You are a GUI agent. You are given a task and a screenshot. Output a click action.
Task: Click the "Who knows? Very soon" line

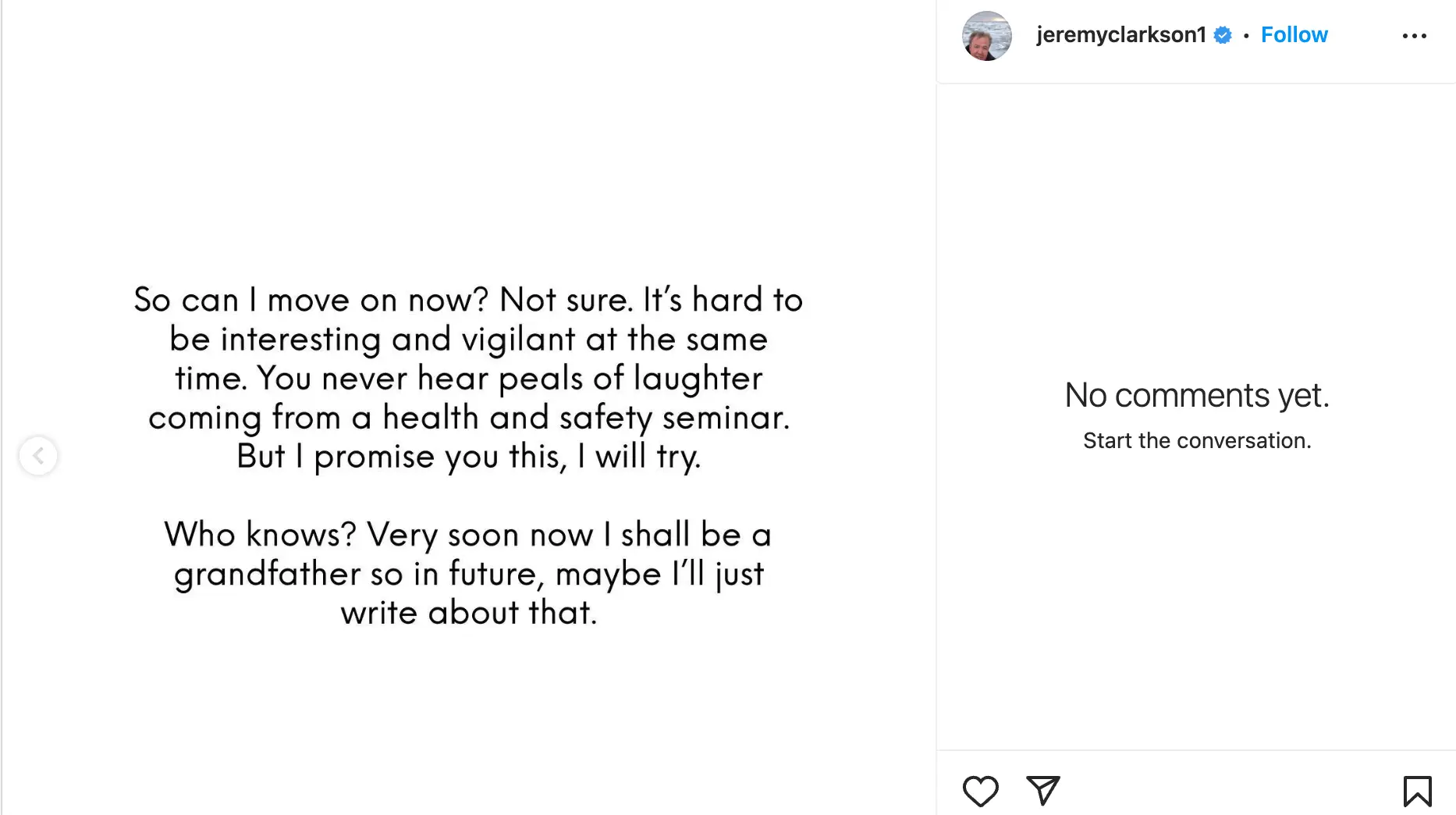pyautogui.click(x=468, y=535)
